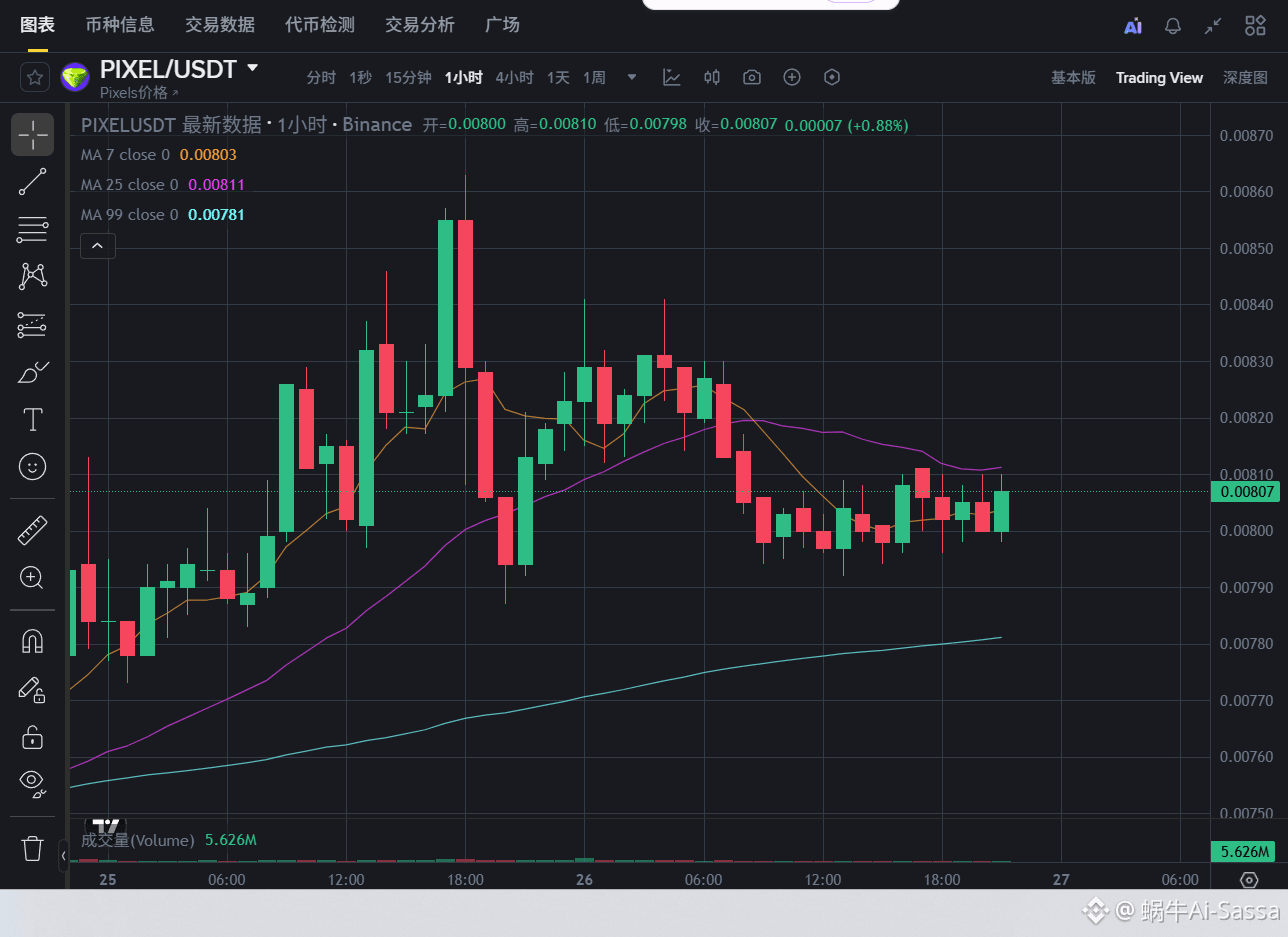Toggle lock all drawings
Screen dimensions: 1288x937
[x=33, y=737]
